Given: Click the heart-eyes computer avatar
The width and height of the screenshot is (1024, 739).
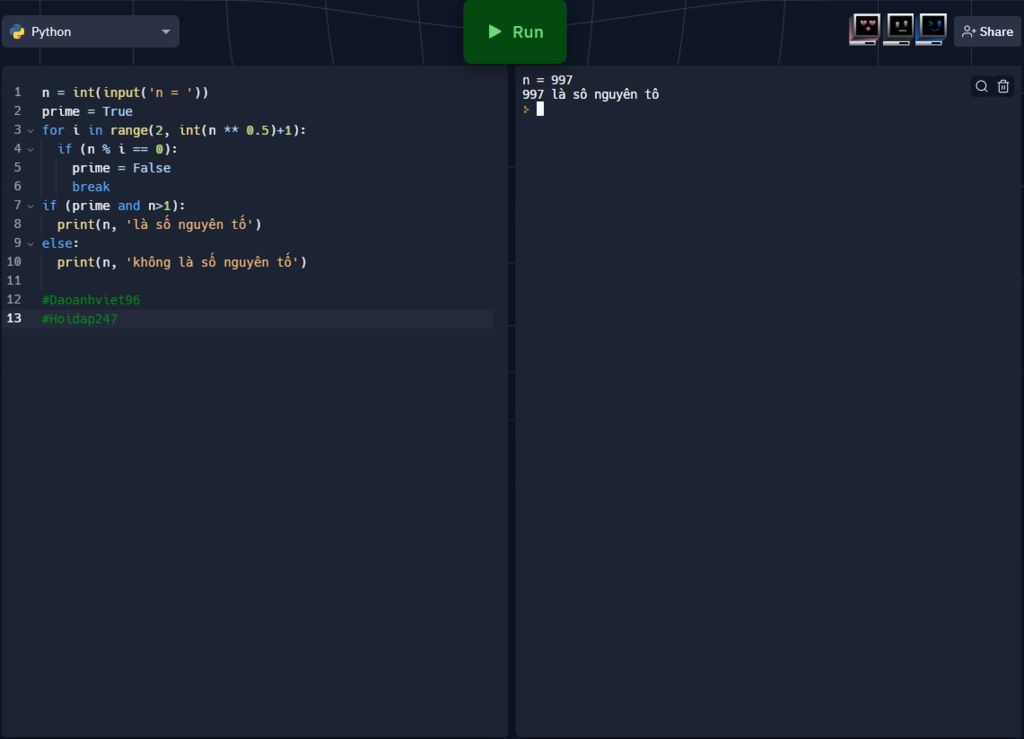Looking at the screenshot, I should tap(865, 29).
